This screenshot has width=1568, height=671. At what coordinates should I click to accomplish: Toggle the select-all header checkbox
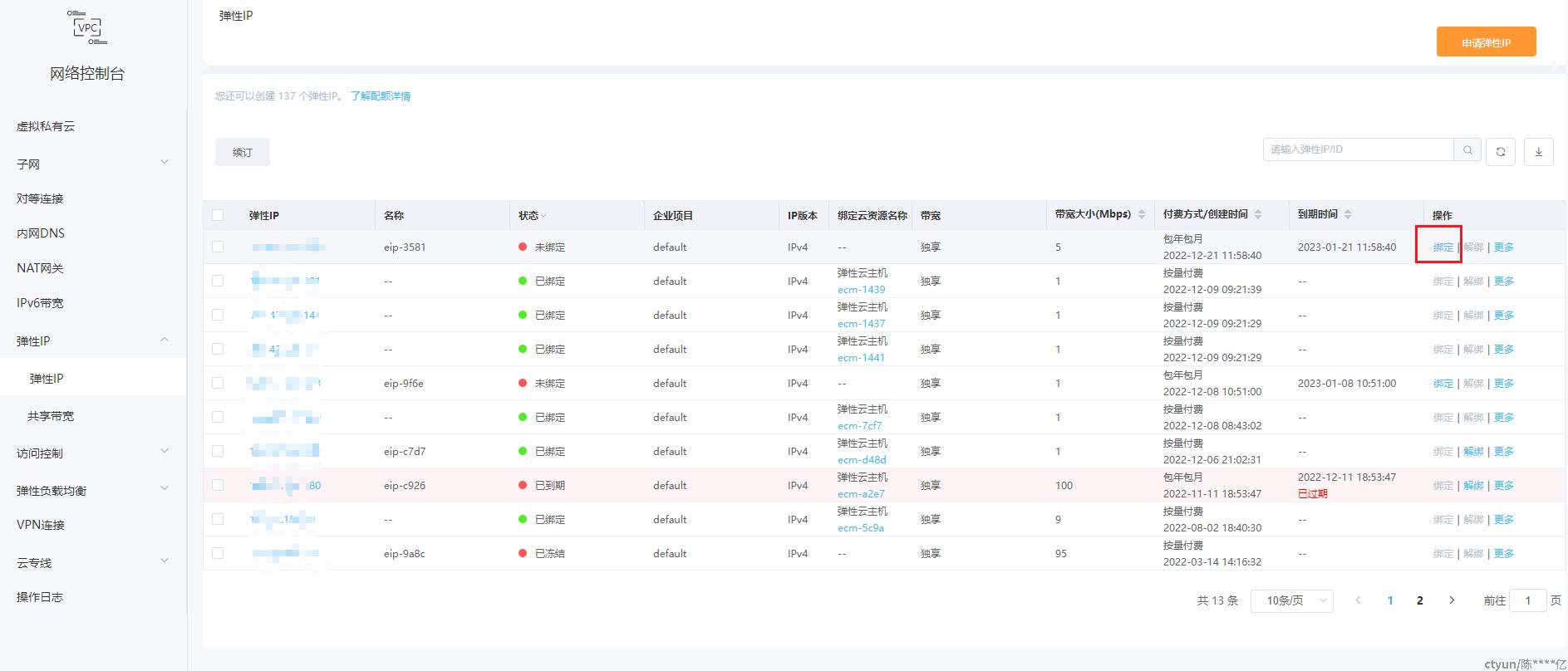218,215
